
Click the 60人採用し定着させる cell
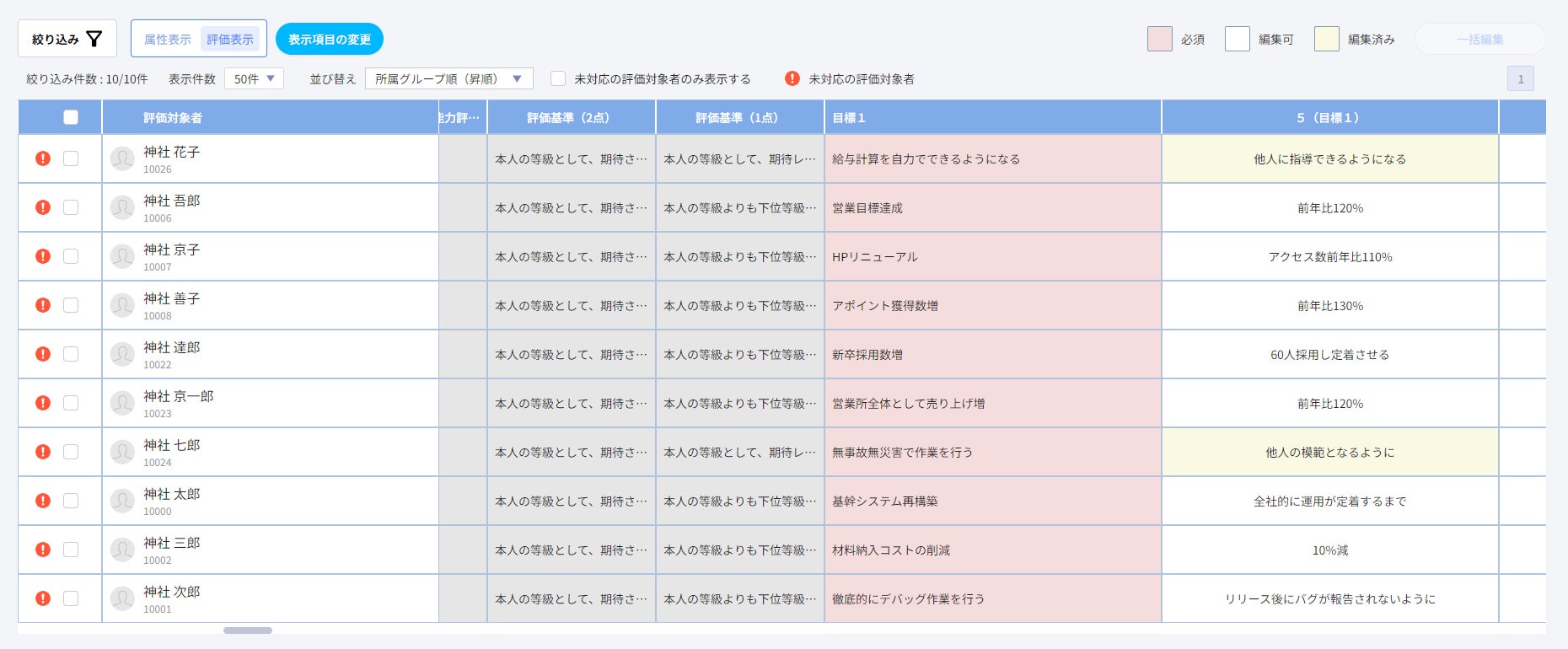[x=1330, y=354]
